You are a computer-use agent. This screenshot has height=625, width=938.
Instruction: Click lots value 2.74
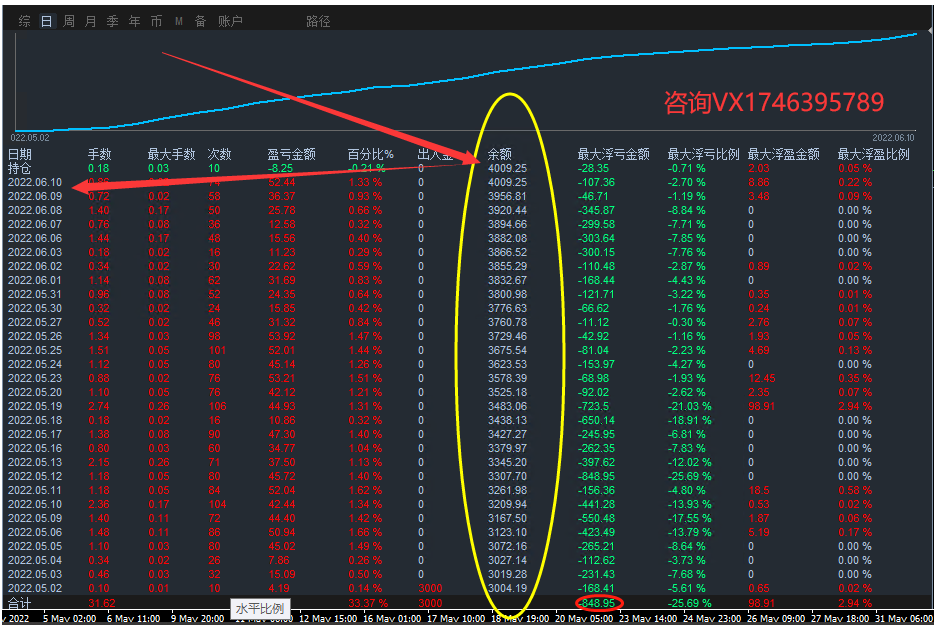[x=99, y=406]
